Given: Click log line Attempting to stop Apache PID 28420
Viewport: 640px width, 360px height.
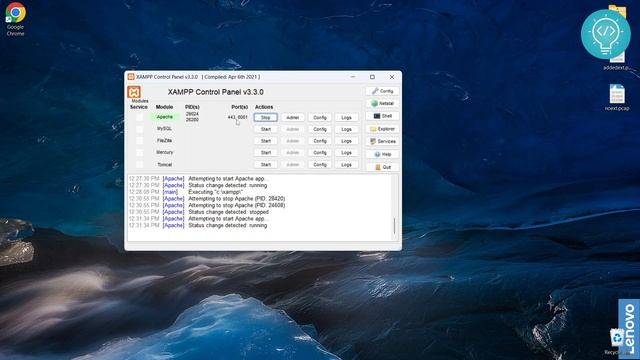Looking at the screenshot, I should [x=236, y=198].
